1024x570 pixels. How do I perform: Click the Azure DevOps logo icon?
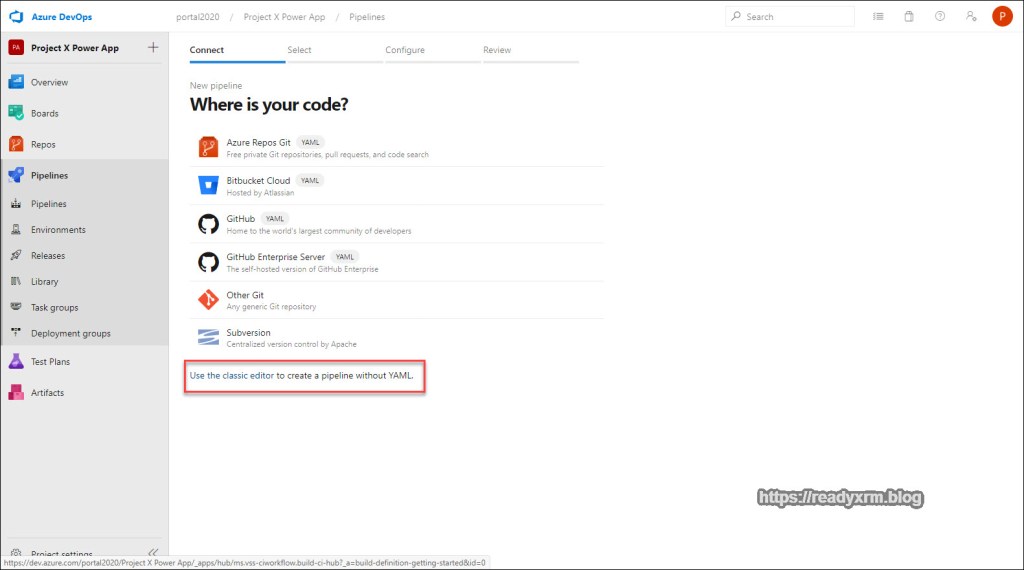tap(16, 17)
